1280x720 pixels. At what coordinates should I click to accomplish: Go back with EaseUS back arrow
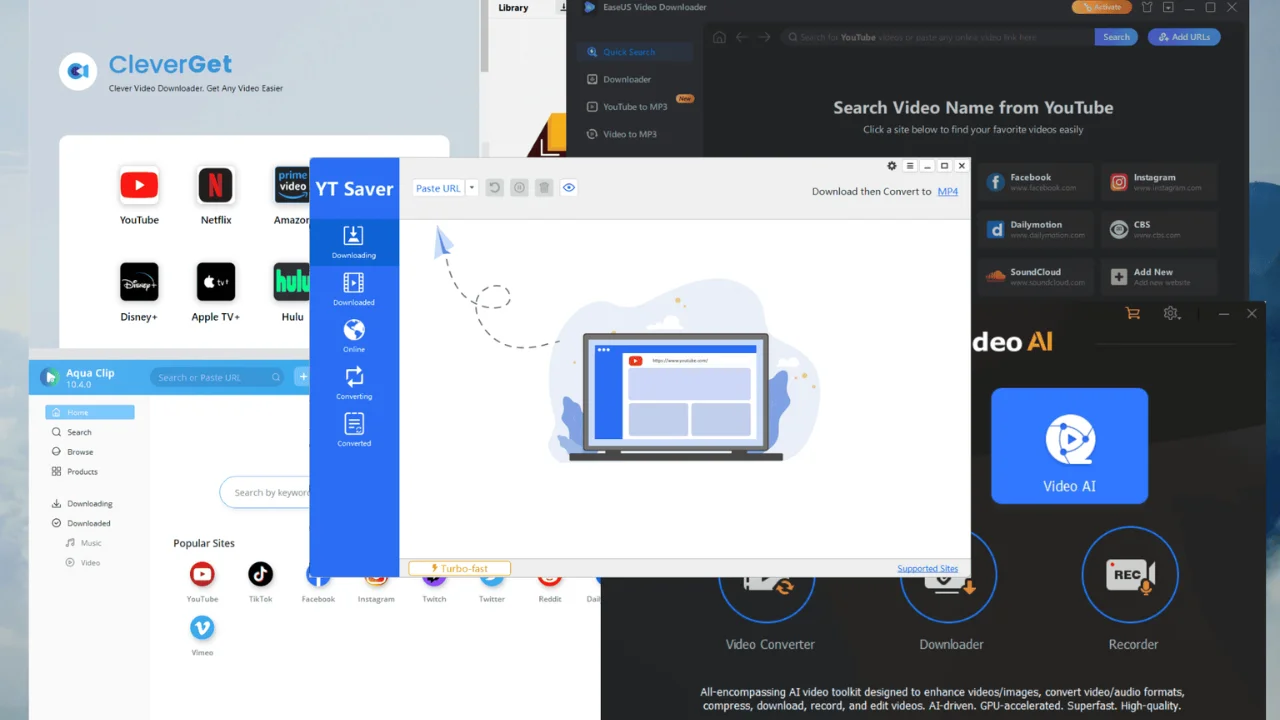coord(742,37)
